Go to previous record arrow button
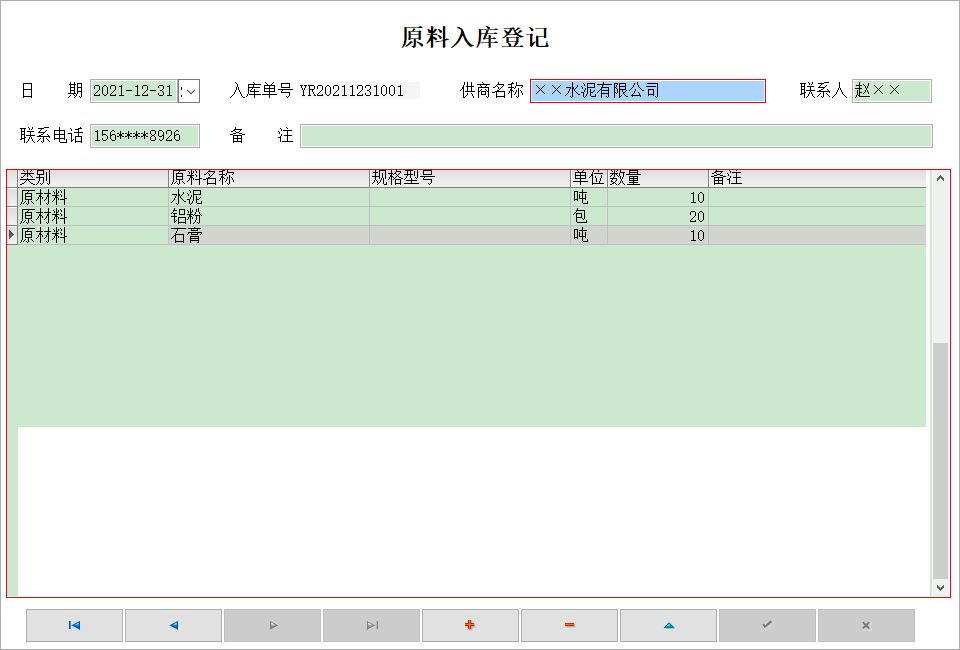The image size is (960, 650). tap(173, 625)
